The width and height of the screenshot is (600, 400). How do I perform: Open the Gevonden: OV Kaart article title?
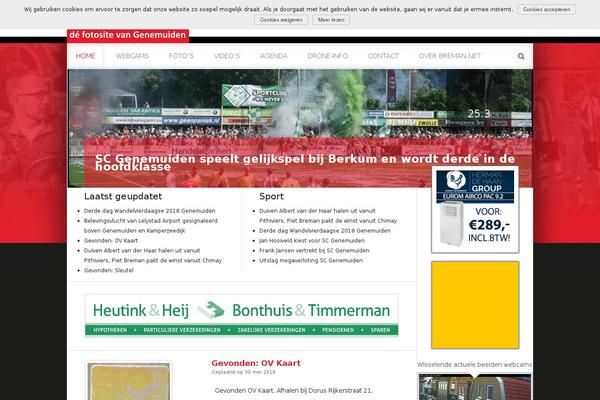pyautogui.click(x=256, y=363)
